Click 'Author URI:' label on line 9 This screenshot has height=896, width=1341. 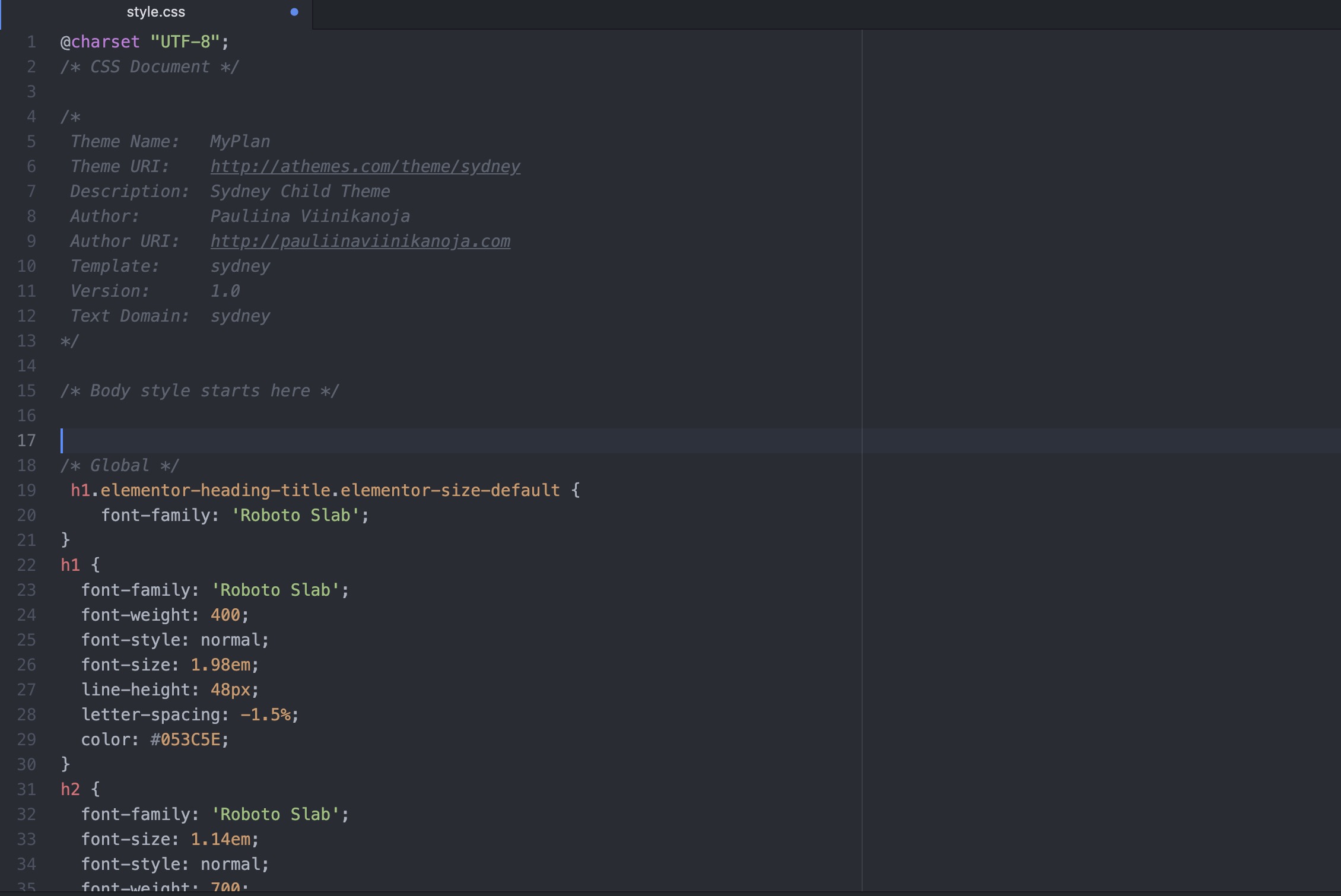coord(125,242)
